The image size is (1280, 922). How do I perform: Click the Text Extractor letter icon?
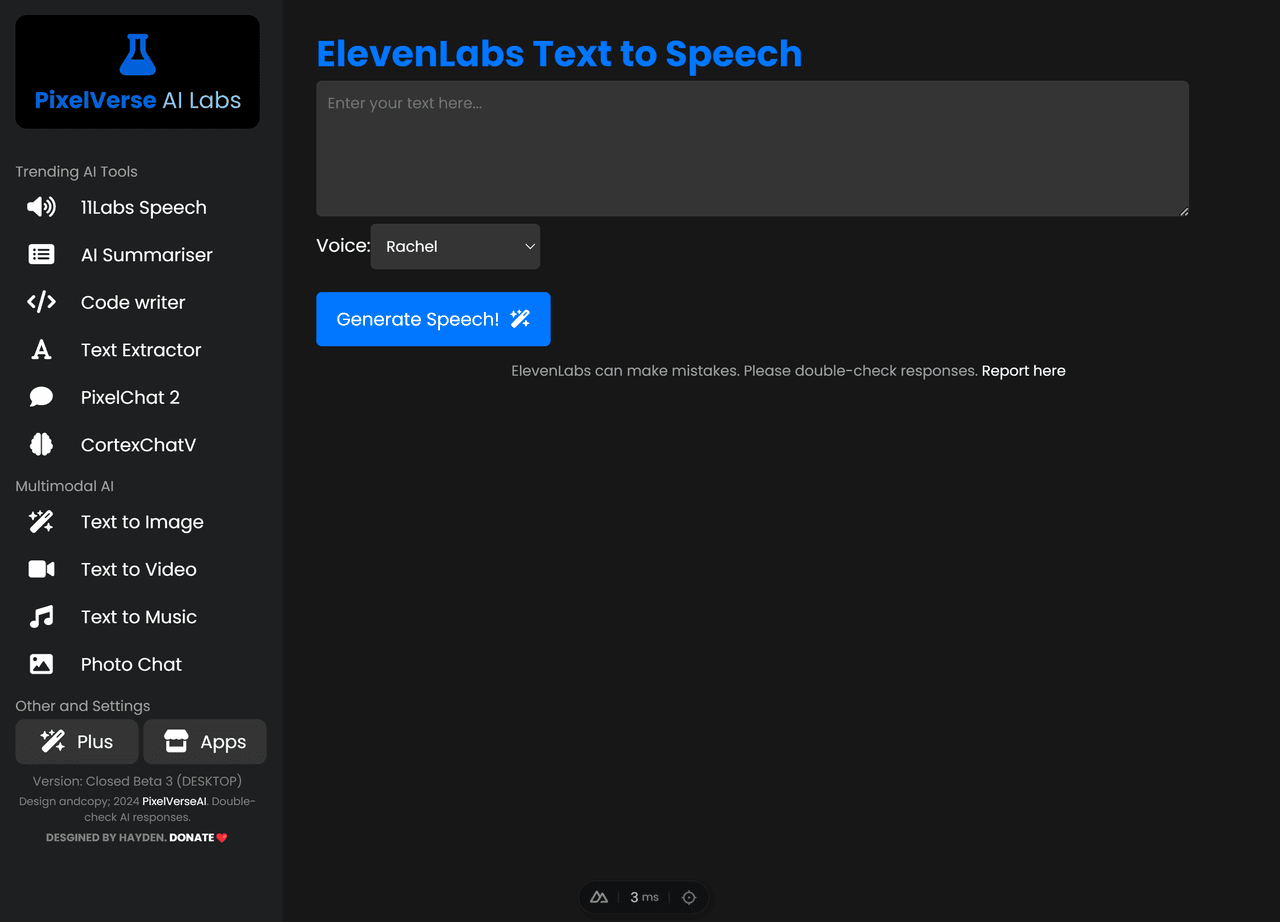(x=41, y=350)
